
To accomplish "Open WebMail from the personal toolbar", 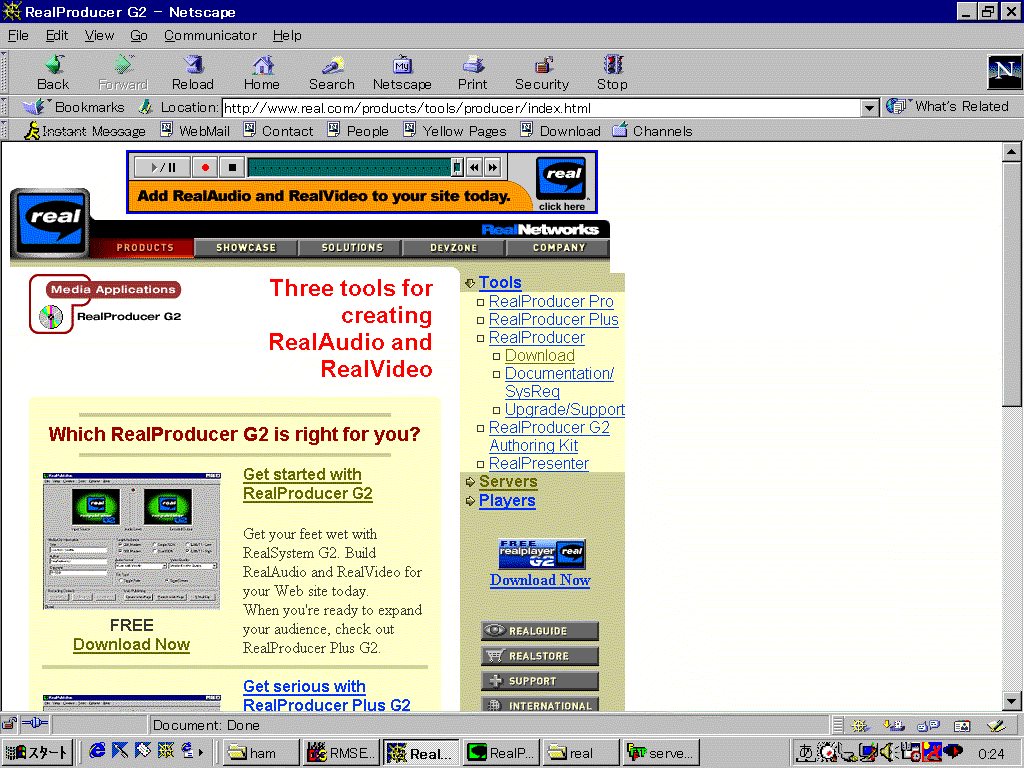I will 195,131.
